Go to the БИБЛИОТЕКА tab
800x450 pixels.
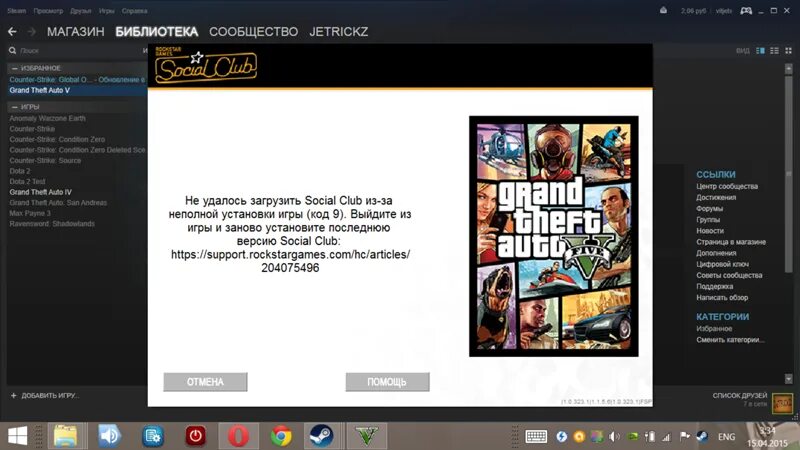tap(157, 32)
